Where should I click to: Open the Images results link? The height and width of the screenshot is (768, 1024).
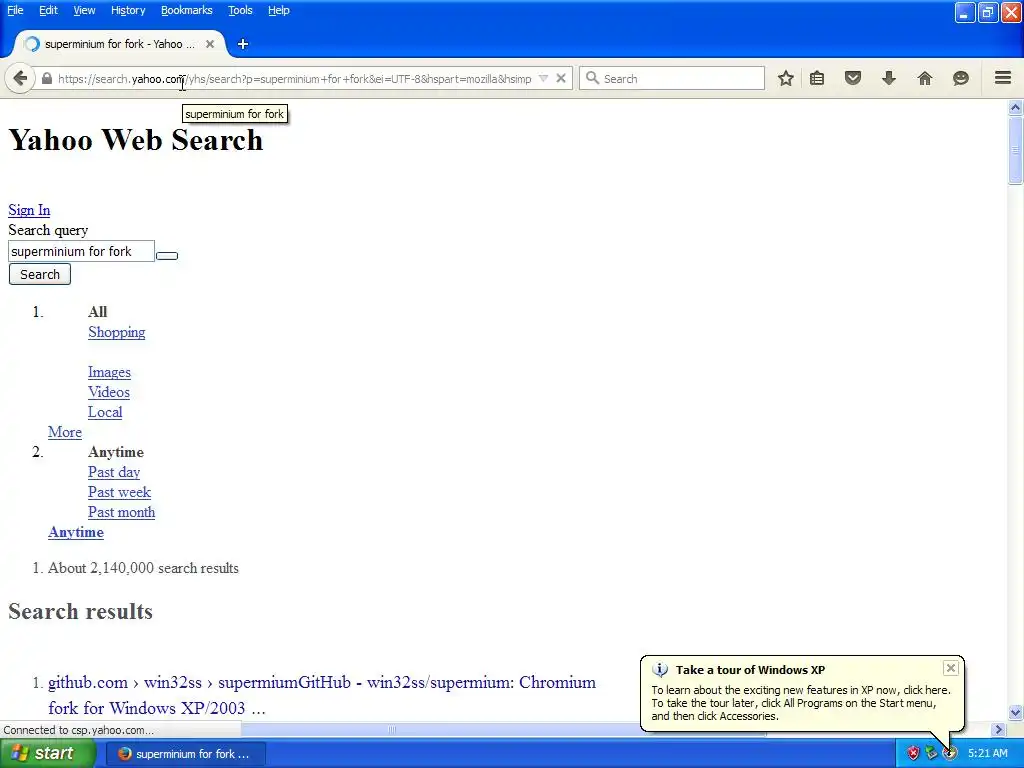pyautogui.click(x=109, y=372)
